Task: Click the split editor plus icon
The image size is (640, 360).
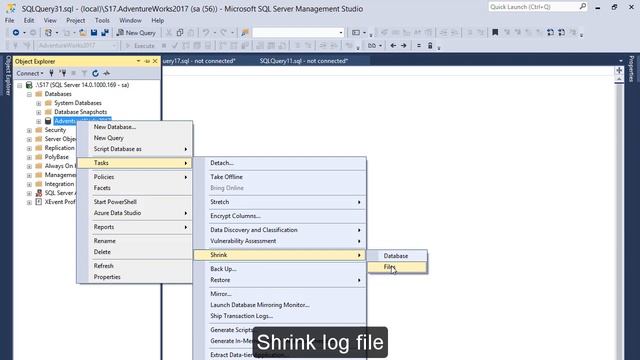Action: point(619,71)
